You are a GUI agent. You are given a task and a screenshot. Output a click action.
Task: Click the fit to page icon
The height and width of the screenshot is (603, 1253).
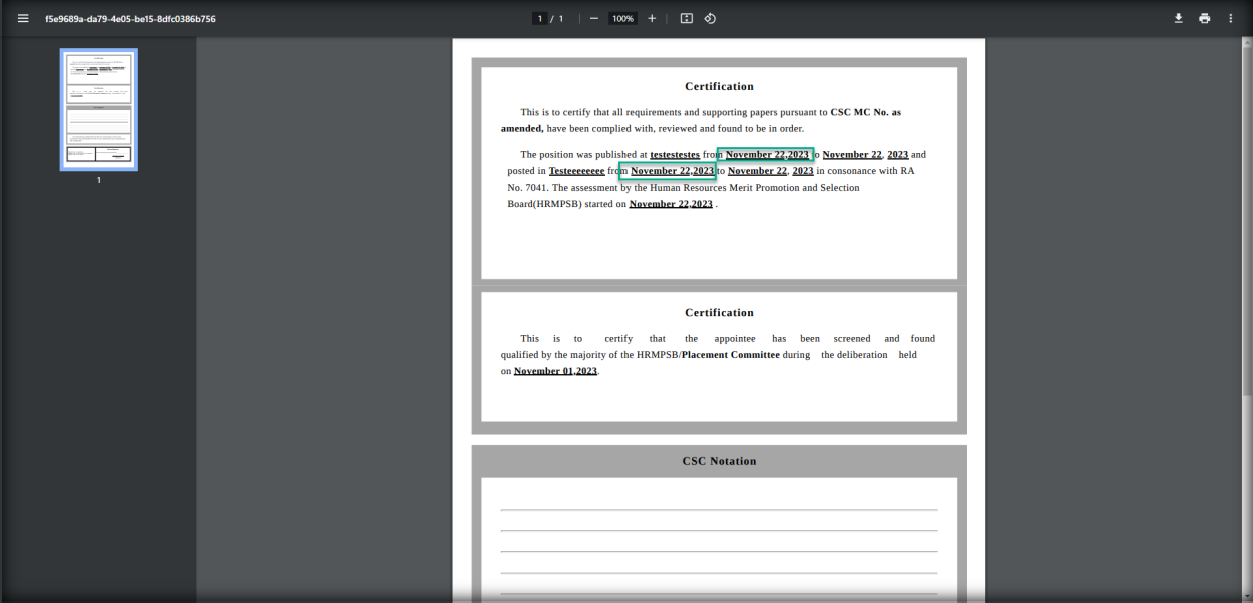(x=687, y=18)
